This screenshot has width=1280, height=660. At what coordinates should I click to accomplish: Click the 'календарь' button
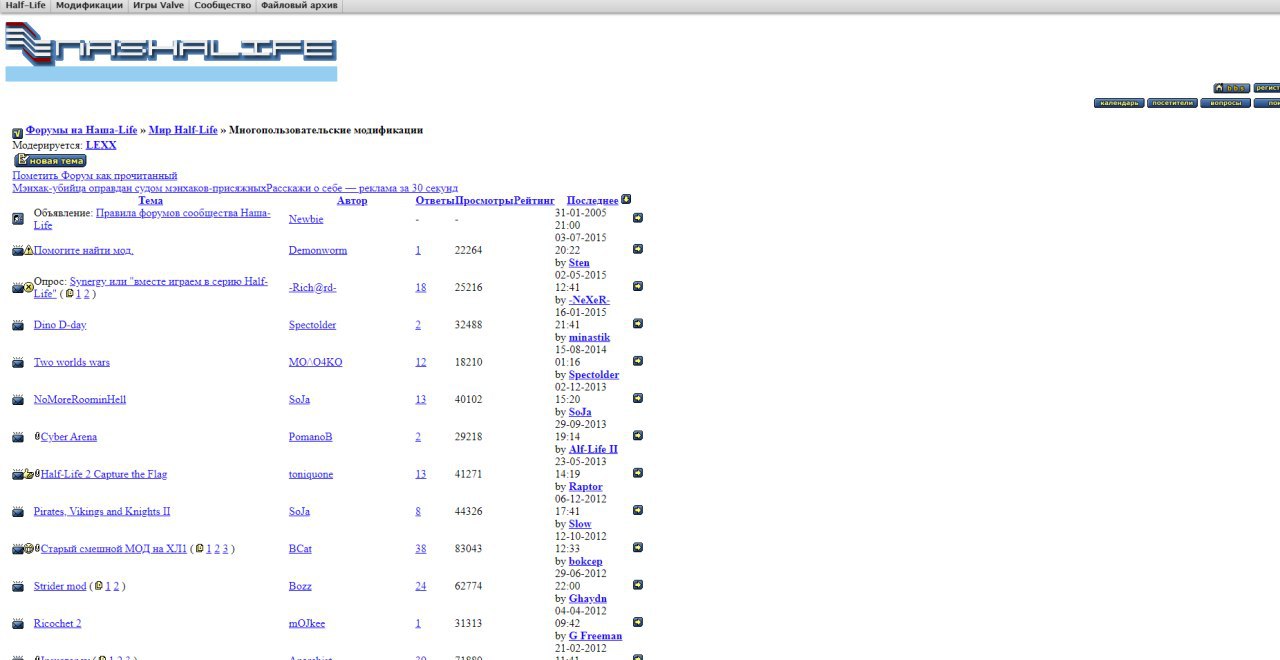coord(1119,103)
